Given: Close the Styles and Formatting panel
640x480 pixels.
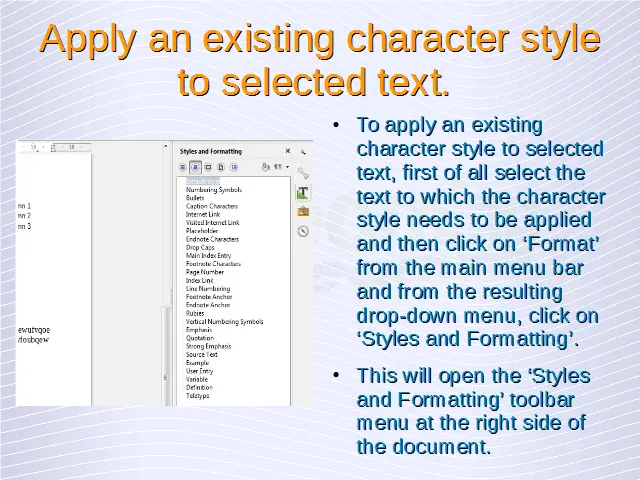Looking at the screenshot, I should coord(288,150).
